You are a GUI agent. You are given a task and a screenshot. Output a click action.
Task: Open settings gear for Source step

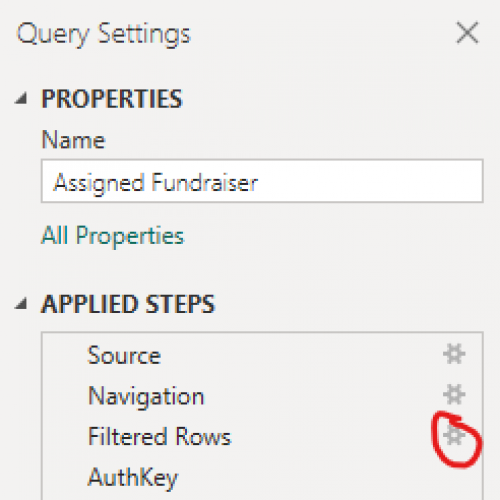[454, 354]
